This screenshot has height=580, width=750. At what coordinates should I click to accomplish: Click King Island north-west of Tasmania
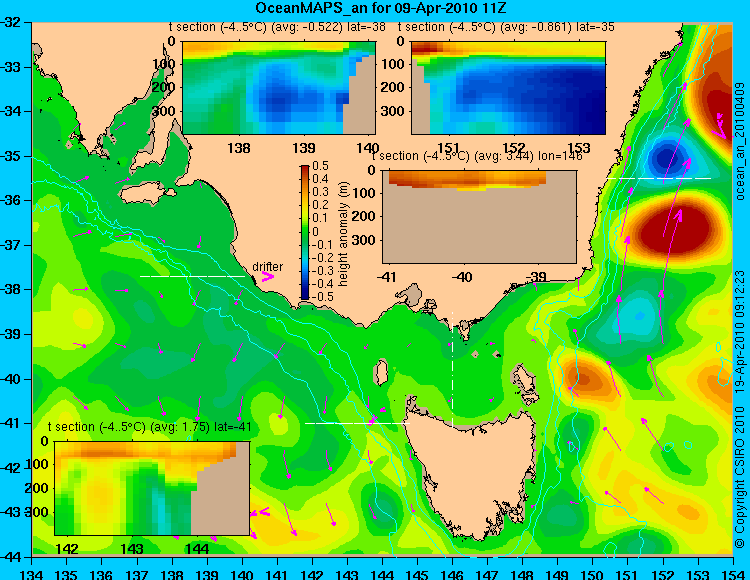click(x=381, y=372)
